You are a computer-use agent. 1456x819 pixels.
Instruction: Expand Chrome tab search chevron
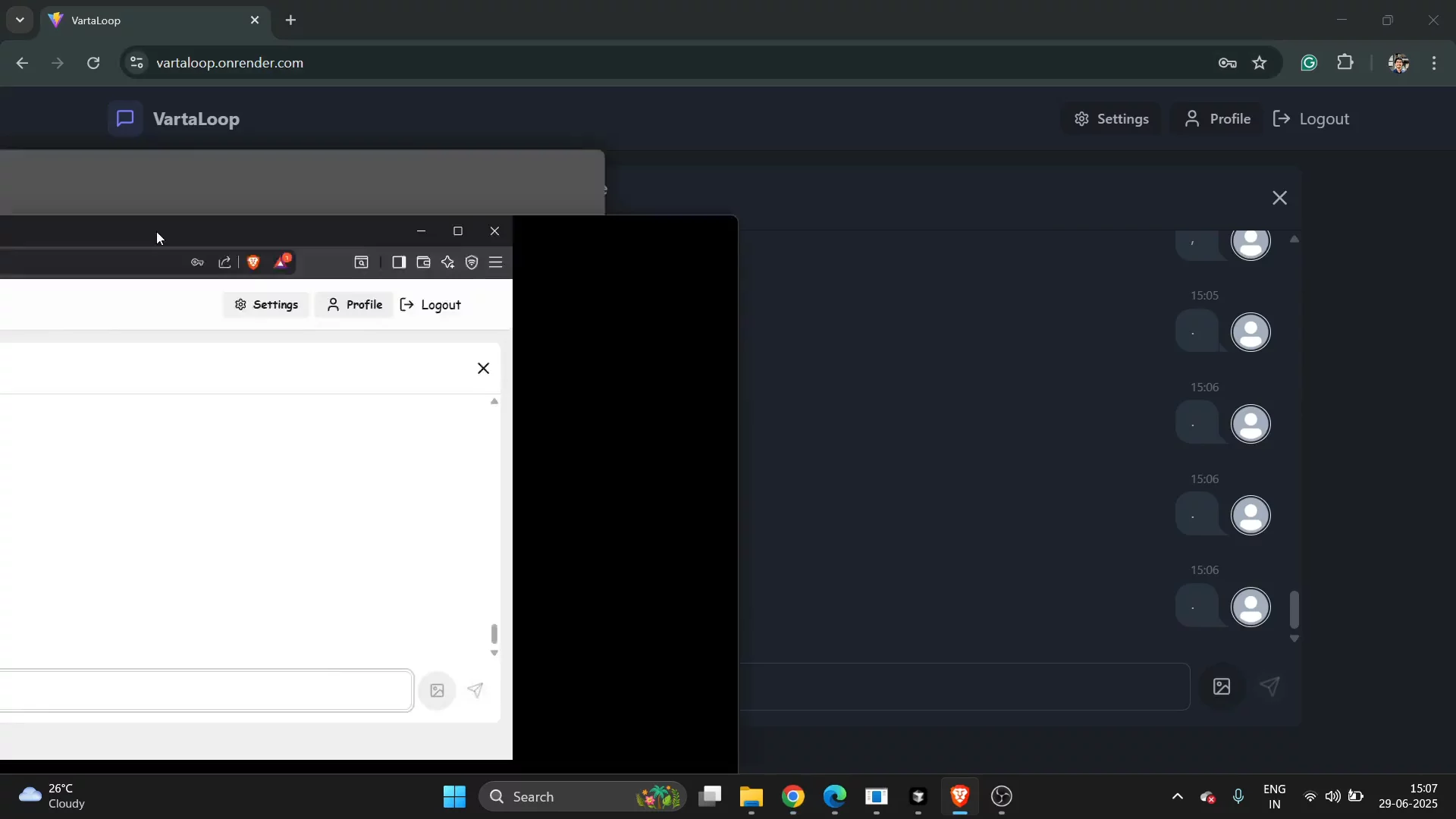coord(20,20)
